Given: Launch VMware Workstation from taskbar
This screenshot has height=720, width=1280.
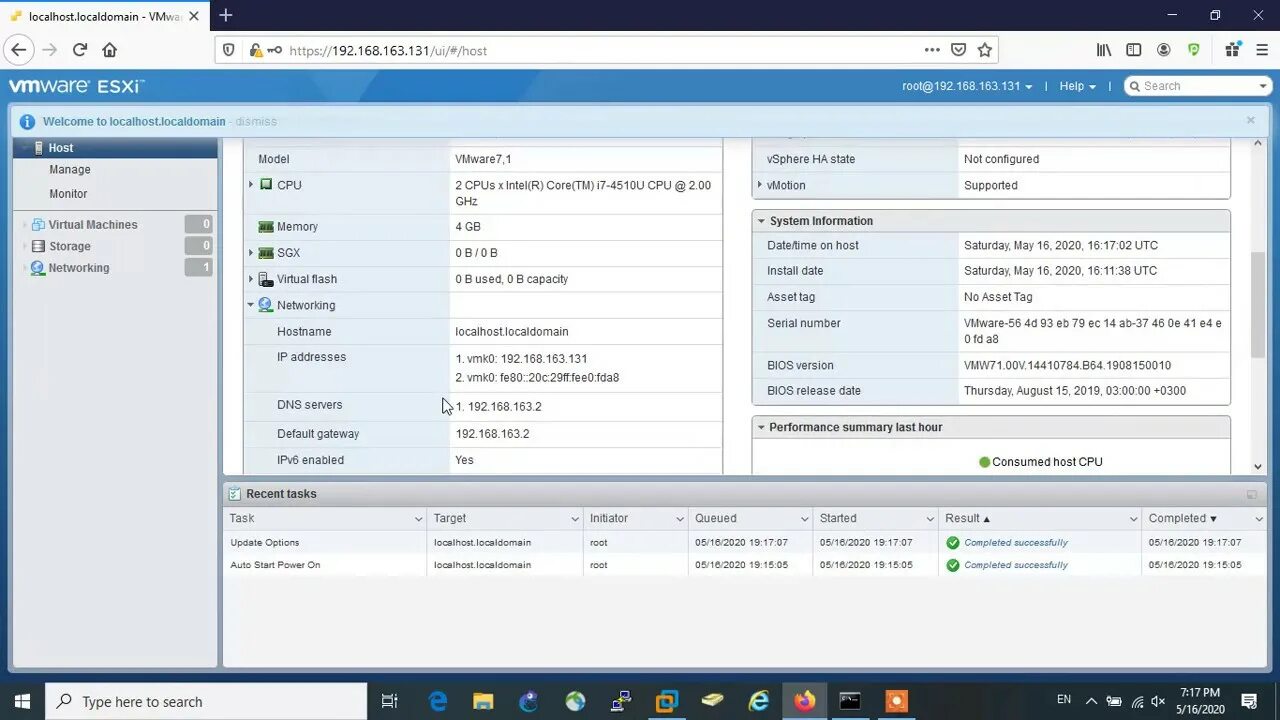Looking at the screenshot, I should tap(667, 701).
